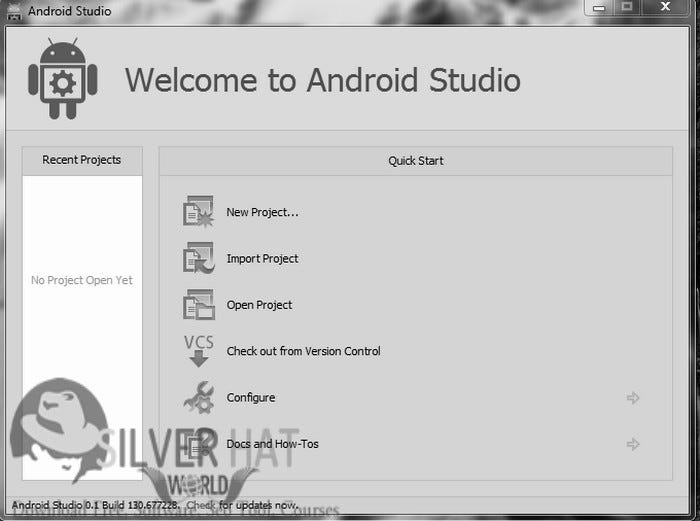
Task: Click the Welcome to Android Studio heading
Action: [322, 80]
